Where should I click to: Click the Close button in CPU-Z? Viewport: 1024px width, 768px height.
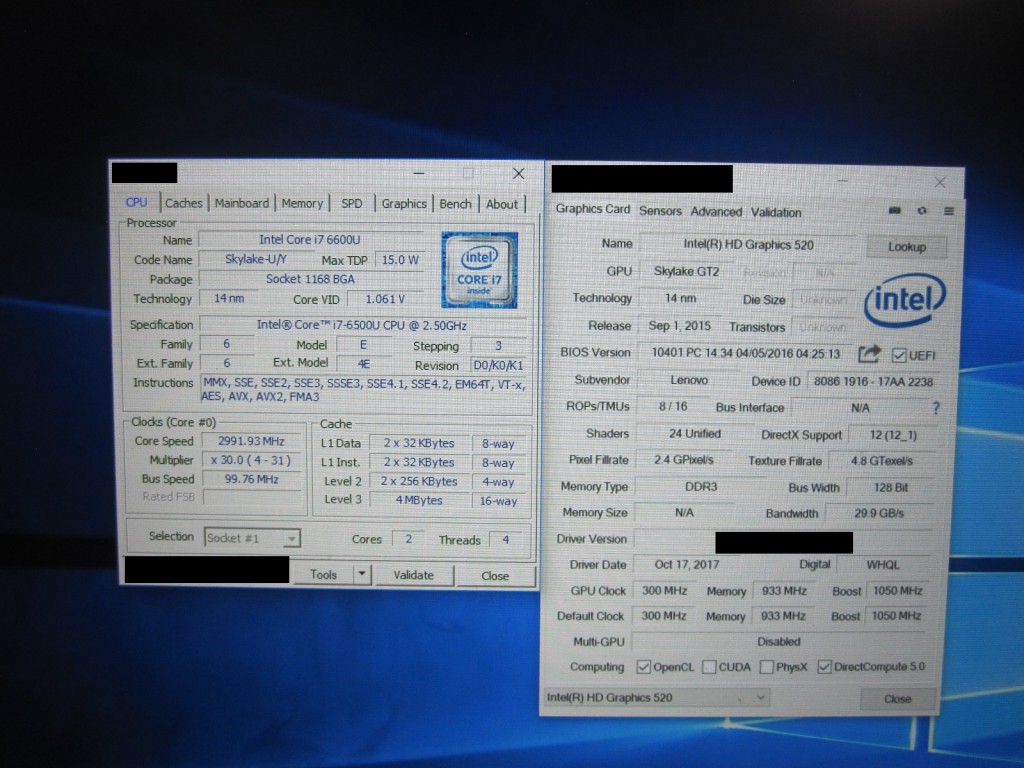(495, 576)
